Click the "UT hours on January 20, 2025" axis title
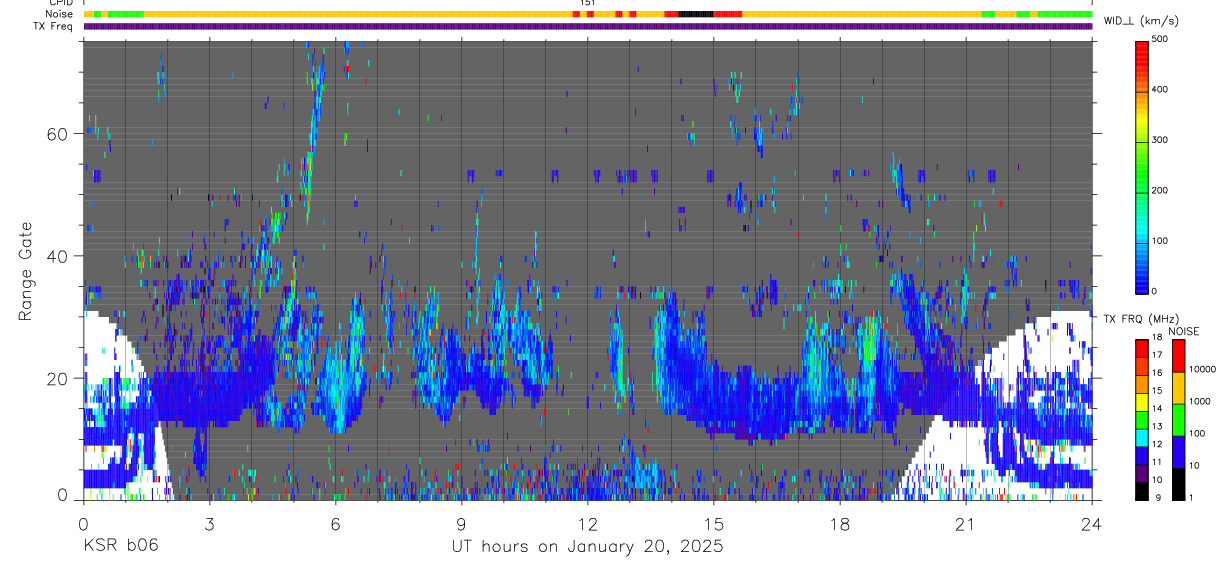 click(587, 546)
